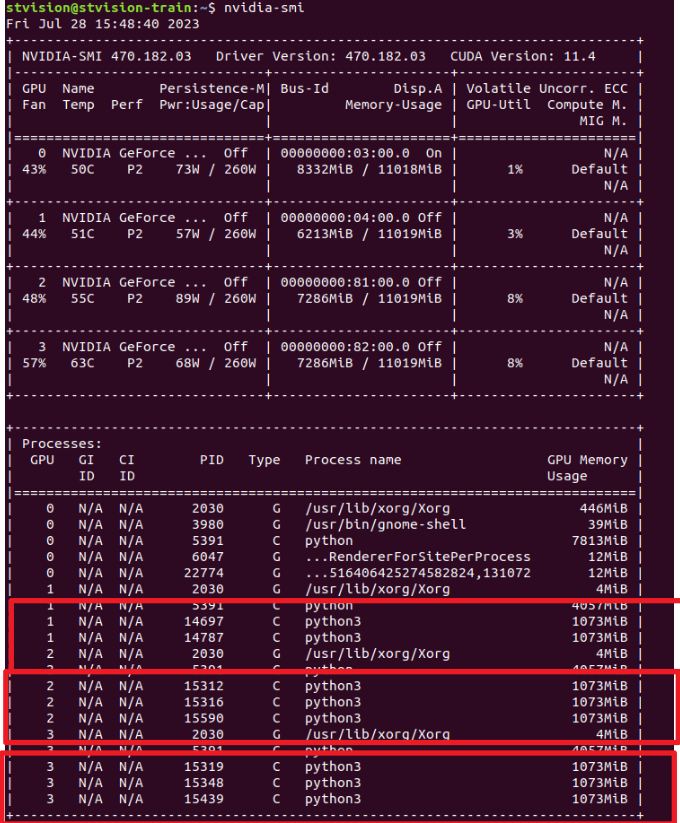
Task: Click the 446MiB memory usage value
Action: click(x=603, y=509)
